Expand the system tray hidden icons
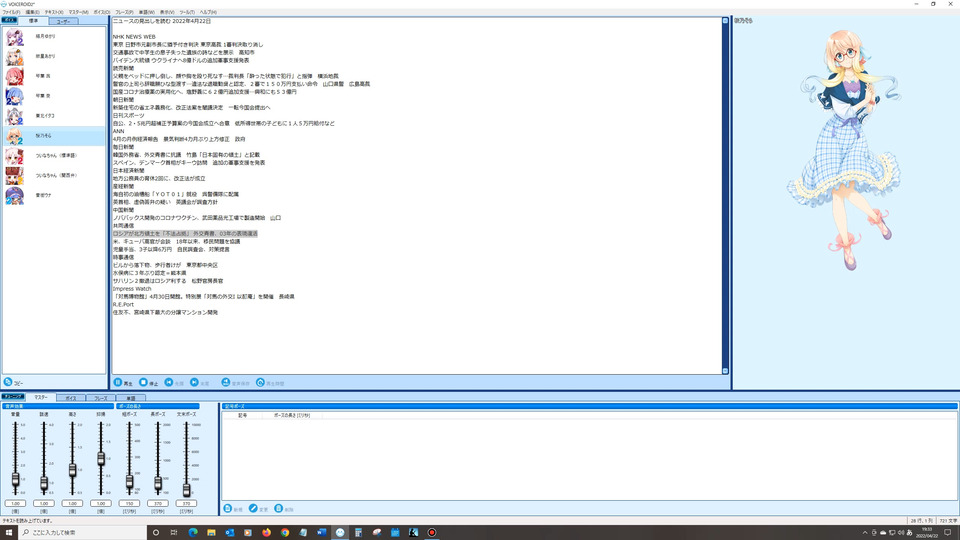The height and width of the screenshot is (540, 960). point(865,533)
